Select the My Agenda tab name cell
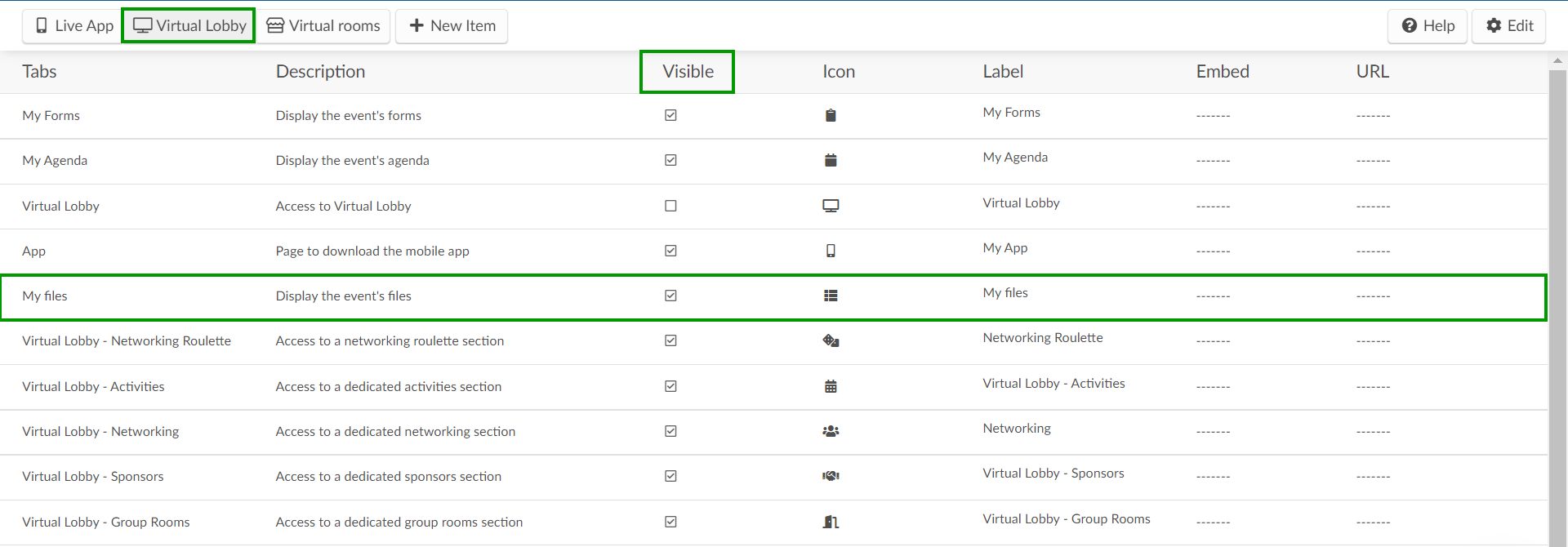1568x547 pixels. tap(55, 161)
